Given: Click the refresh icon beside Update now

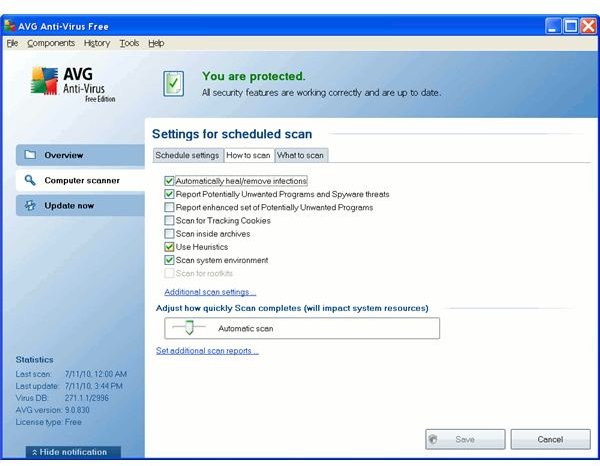Looking at the screenshot, I should point(30,205).
